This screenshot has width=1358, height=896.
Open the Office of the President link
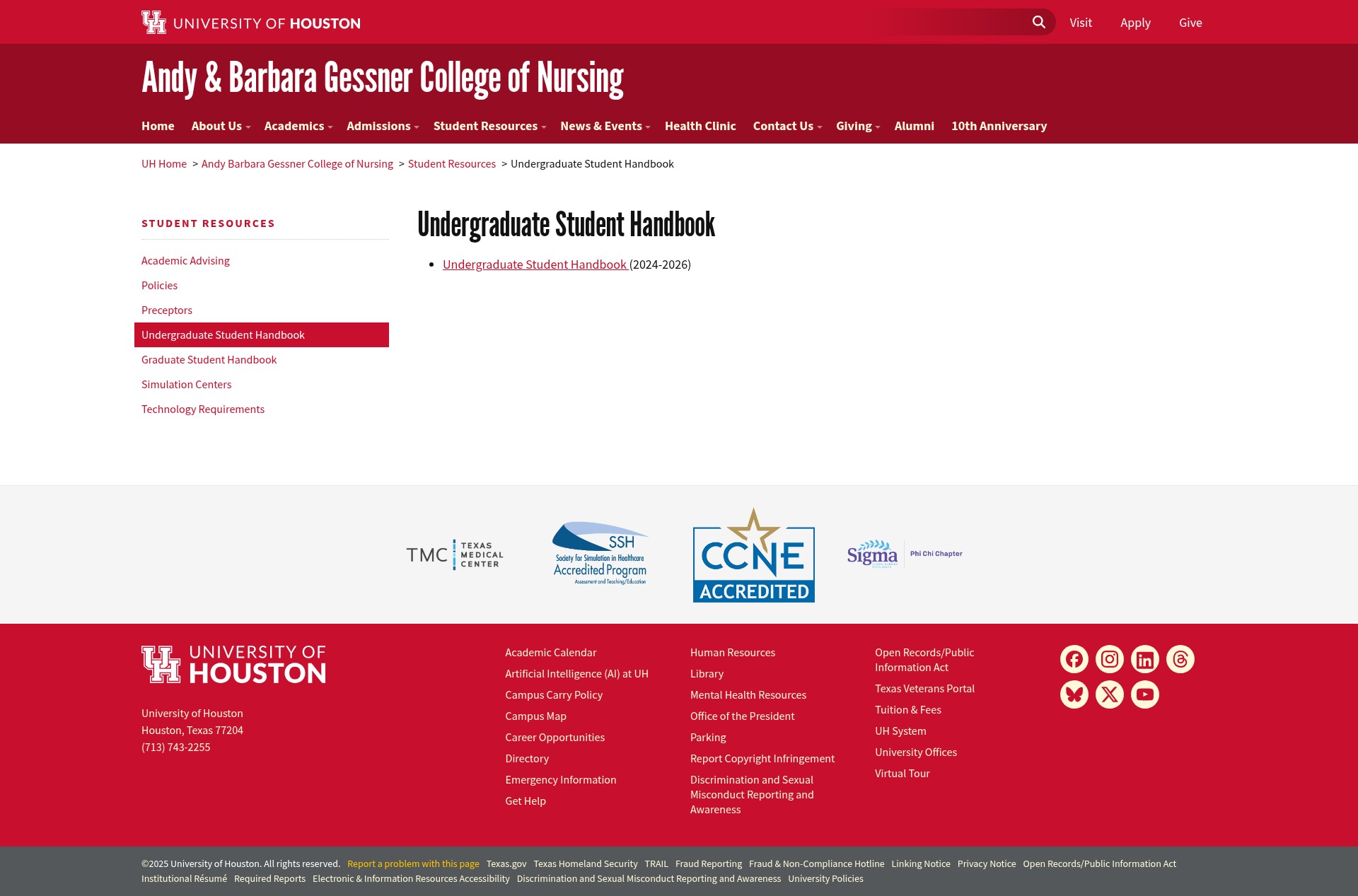(743, 716)
